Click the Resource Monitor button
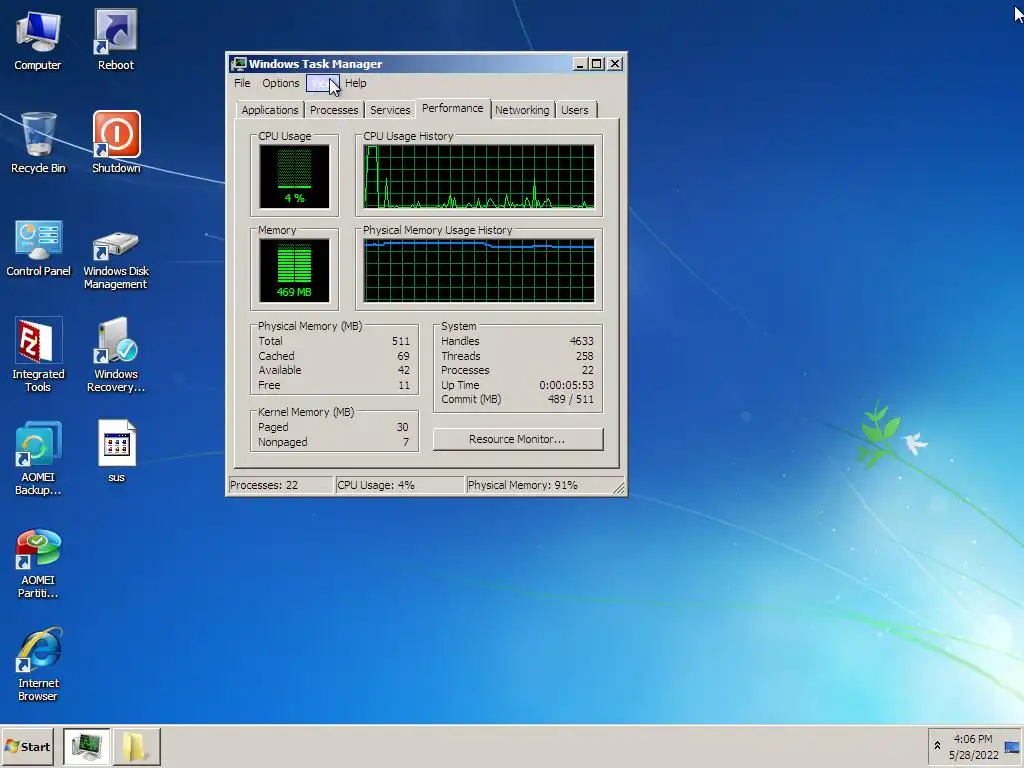1024x768 pixels. pyautogui.click(x=517, y=439)
